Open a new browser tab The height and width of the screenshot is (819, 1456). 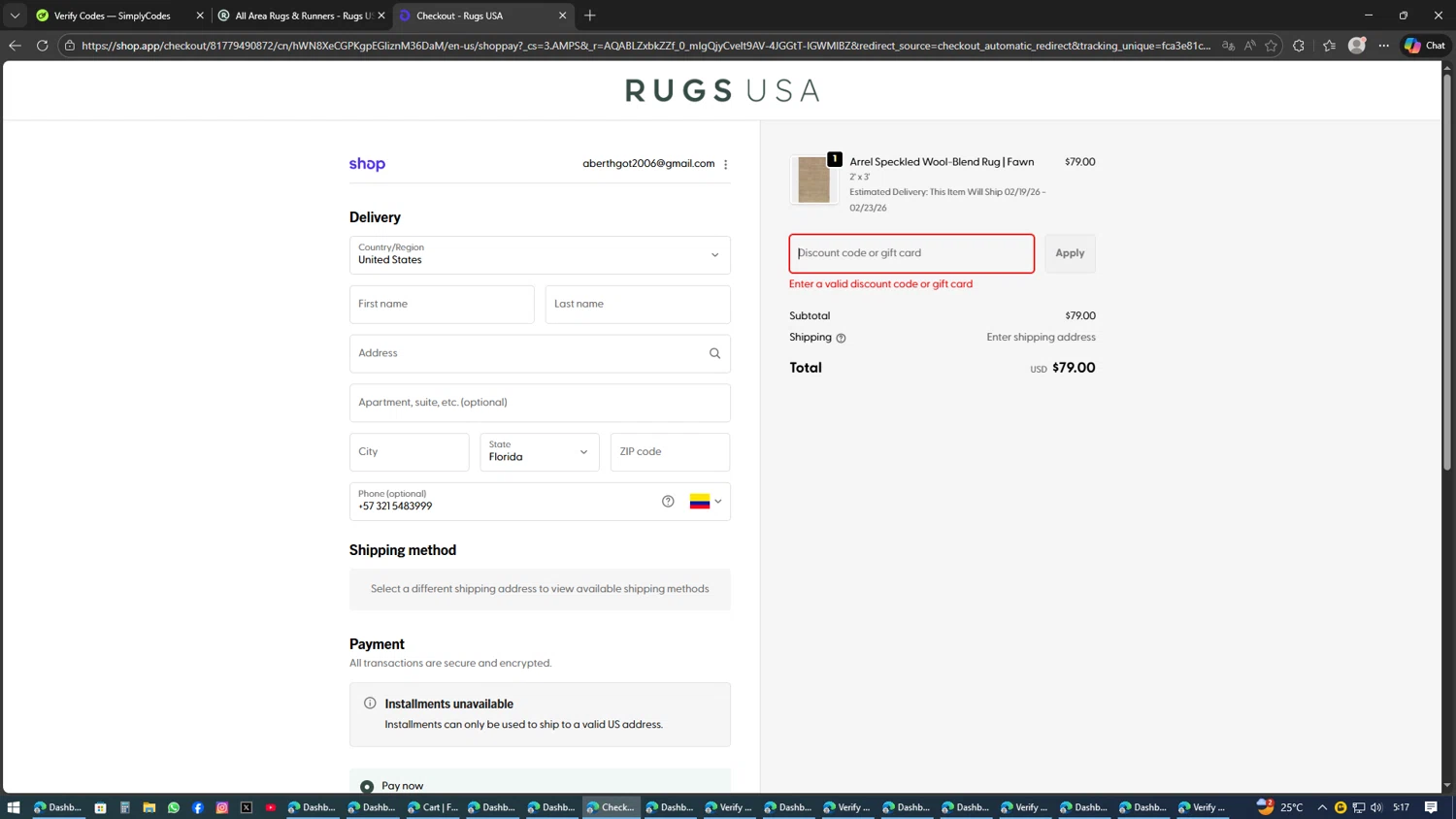(x=590, y=16)
